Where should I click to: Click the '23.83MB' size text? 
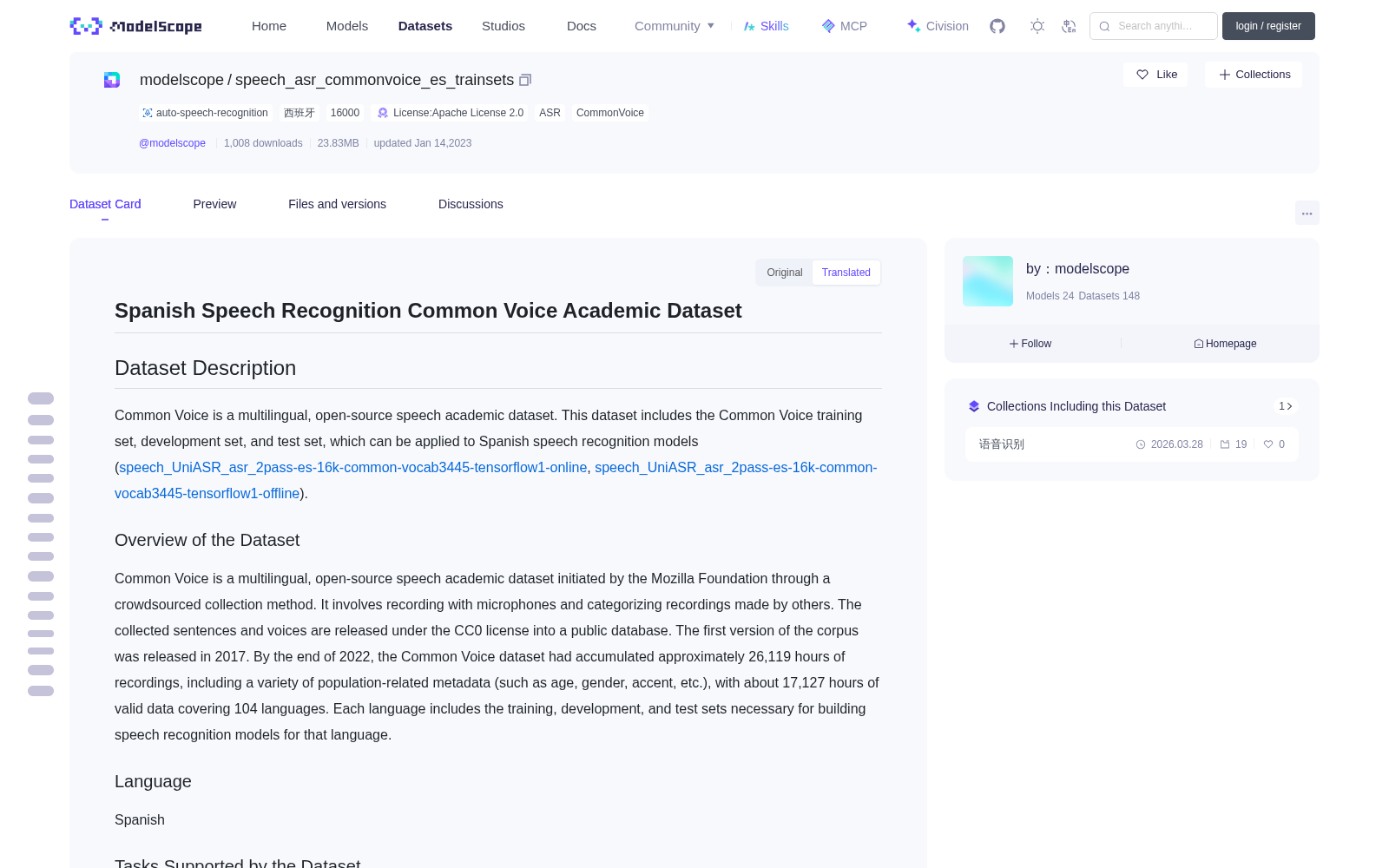click(x=339, y=143)
